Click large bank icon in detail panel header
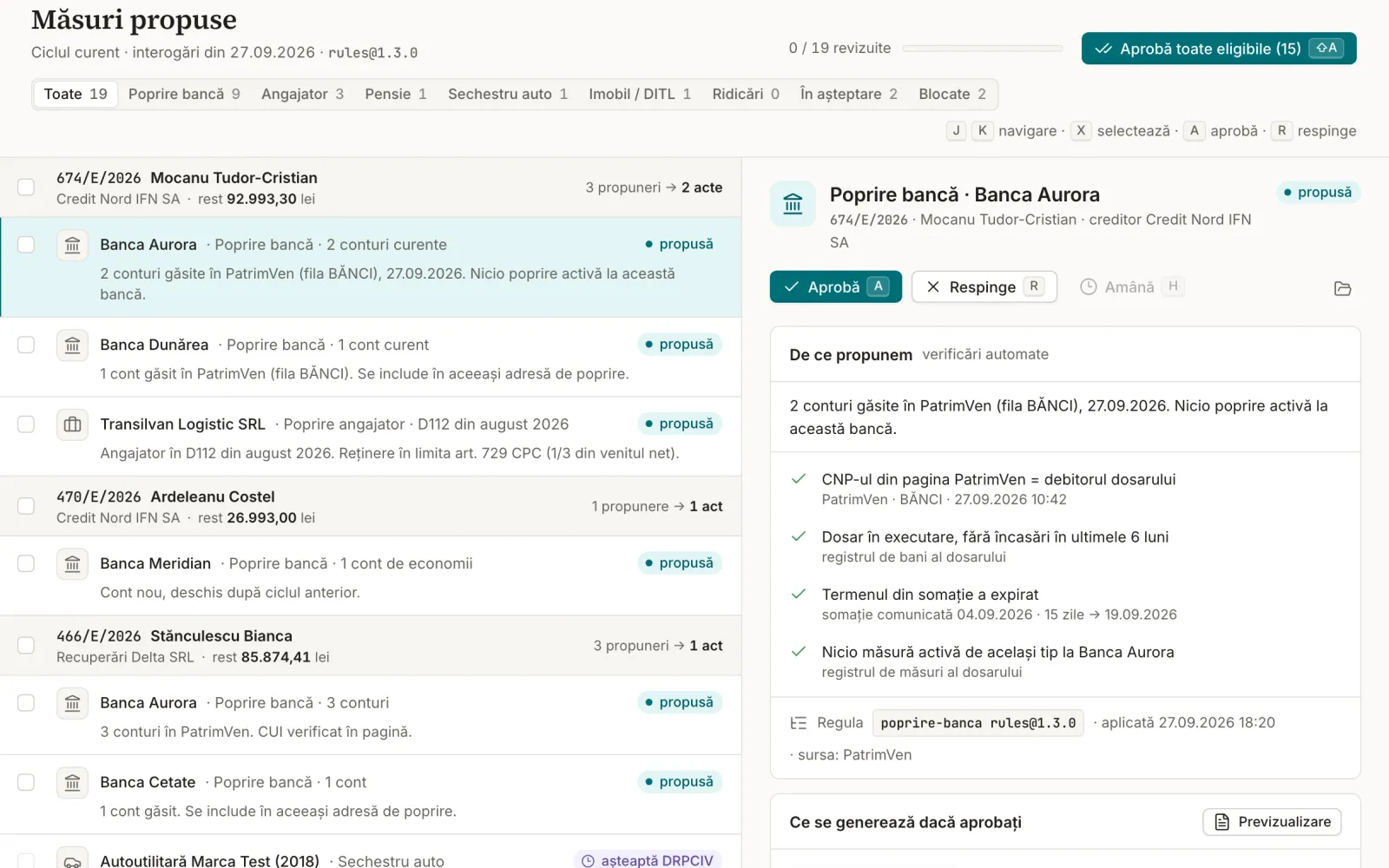 [x=793, y=204]
